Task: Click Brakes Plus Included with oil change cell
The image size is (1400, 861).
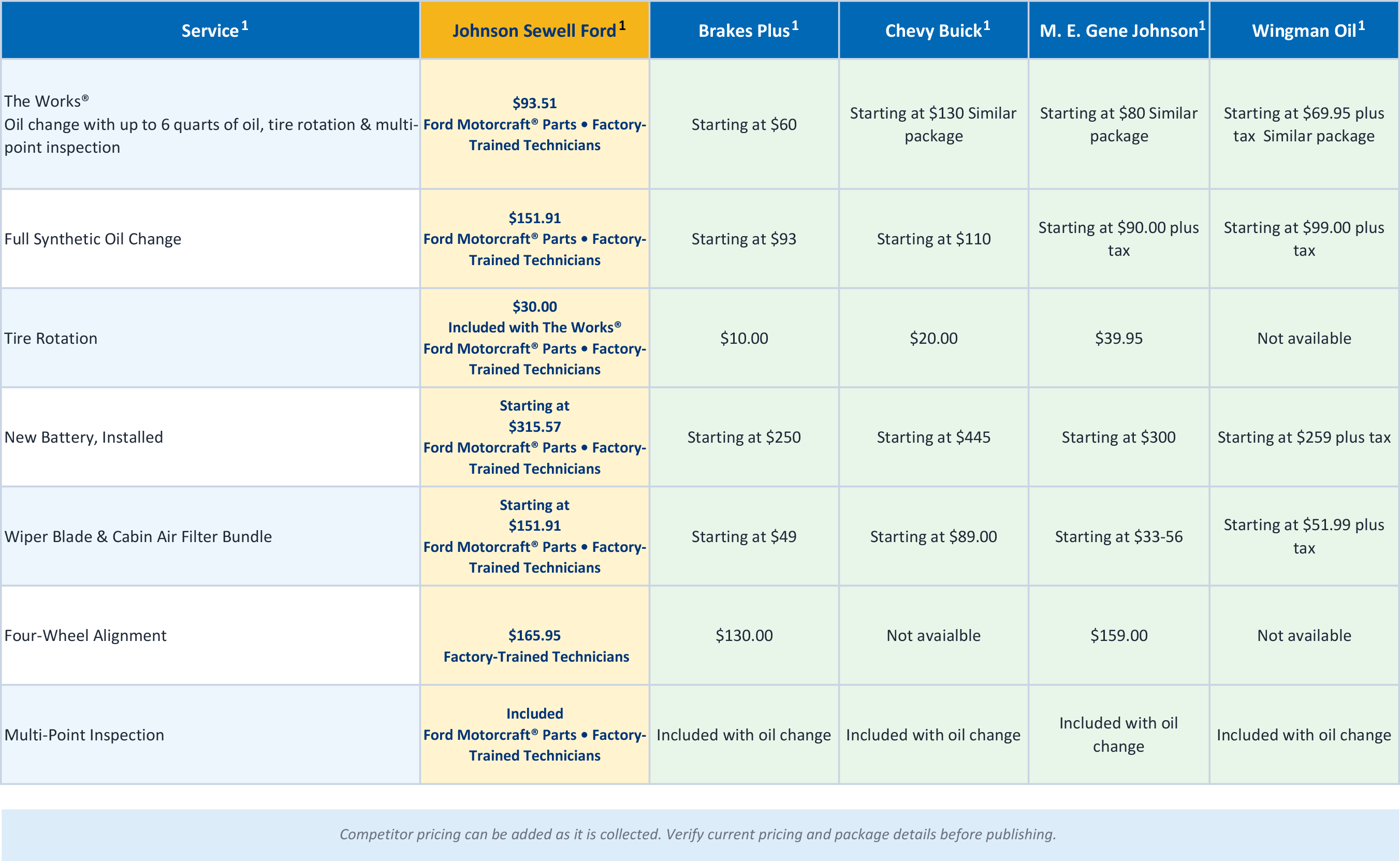Action: pos(744,735)
